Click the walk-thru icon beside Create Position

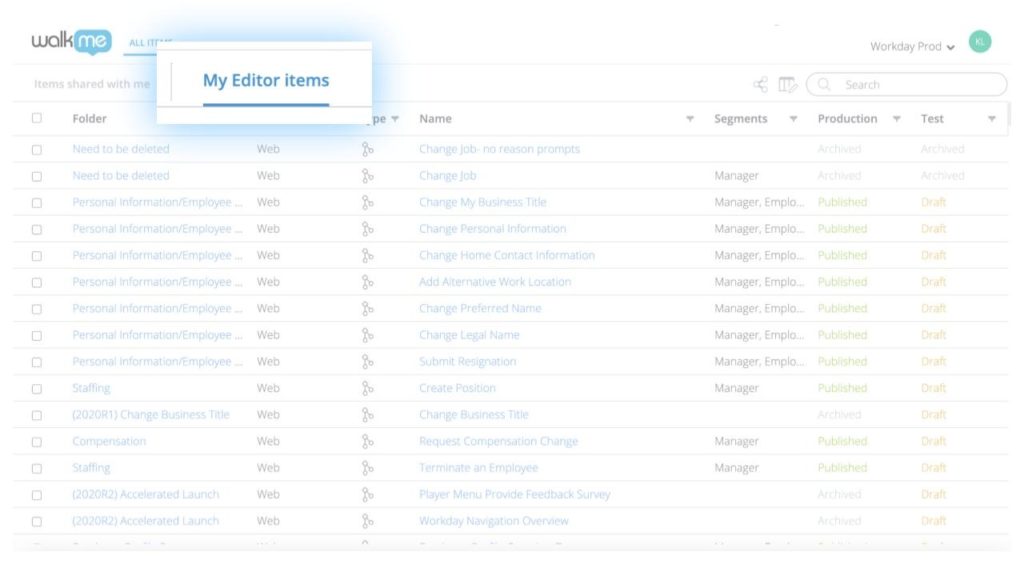(370, 388)
